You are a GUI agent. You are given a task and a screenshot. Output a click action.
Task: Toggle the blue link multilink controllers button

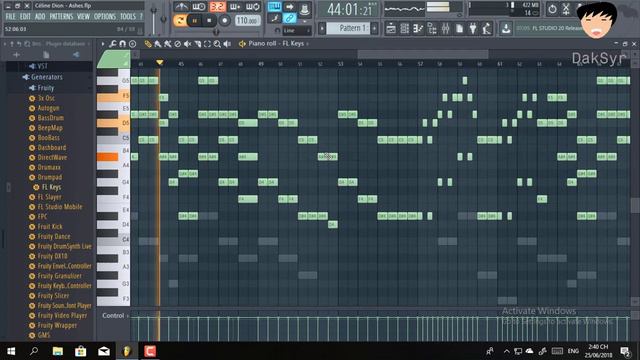click(289, 18)
